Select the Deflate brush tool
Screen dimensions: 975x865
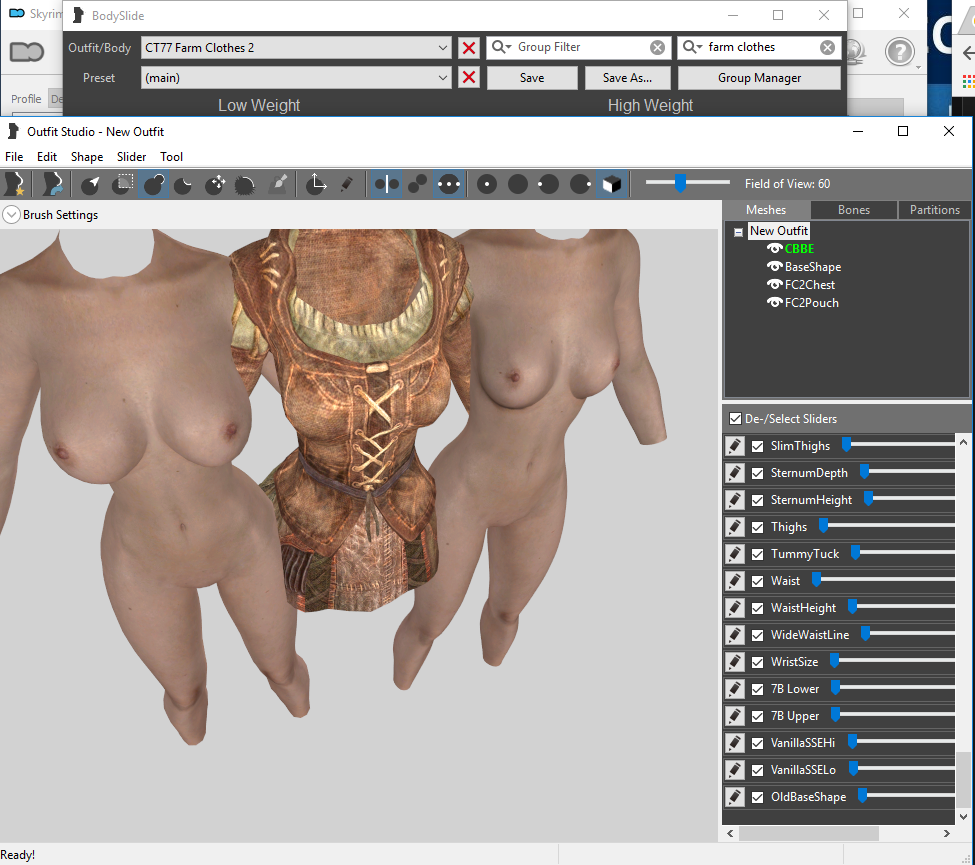tap(183, 184)
